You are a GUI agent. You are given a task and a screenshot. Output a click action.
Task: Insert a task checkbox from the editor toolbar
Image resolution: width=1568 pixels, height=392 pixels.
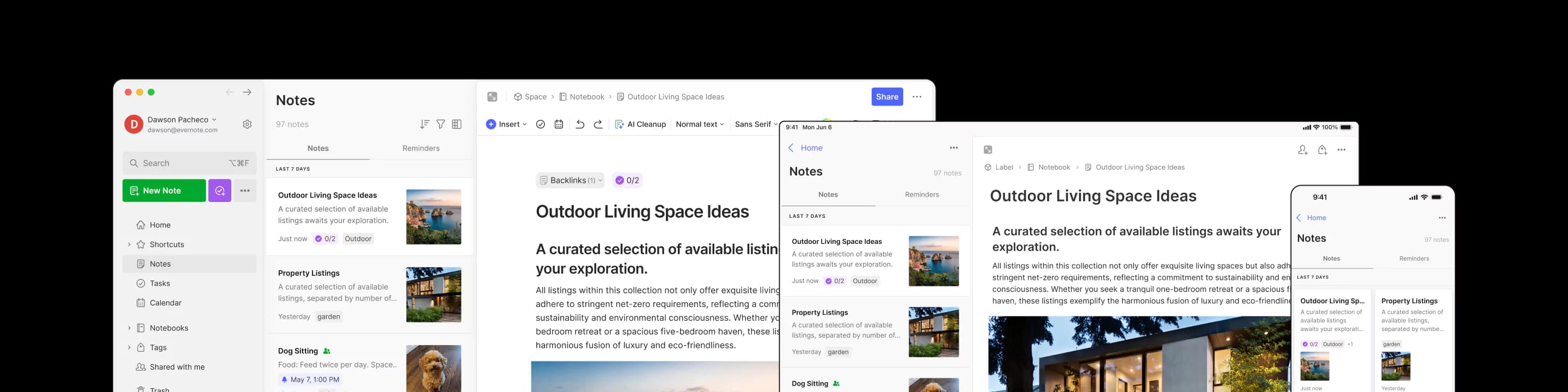[x=540, y=124]
